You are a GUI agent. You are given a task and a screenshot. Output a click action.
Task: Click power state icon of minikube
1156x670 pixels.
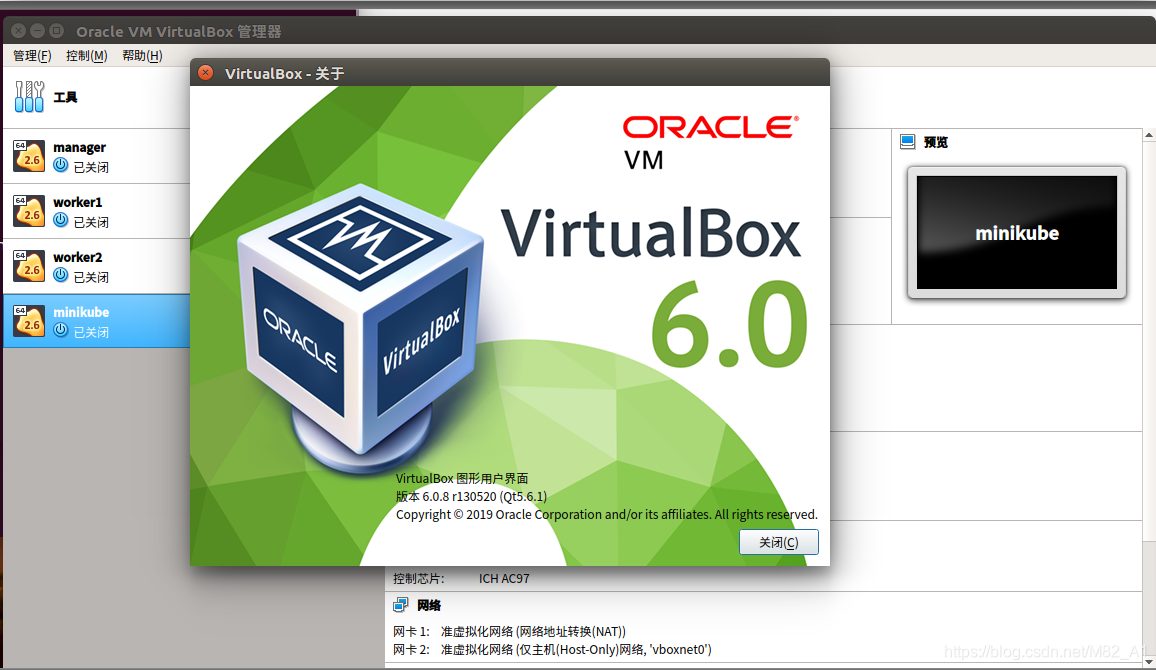coord(60,331)
